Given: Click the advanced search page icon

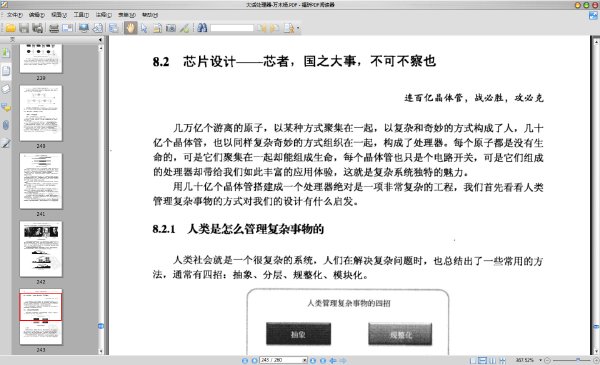Looking at the screenshot, I should tap(289, 28).
